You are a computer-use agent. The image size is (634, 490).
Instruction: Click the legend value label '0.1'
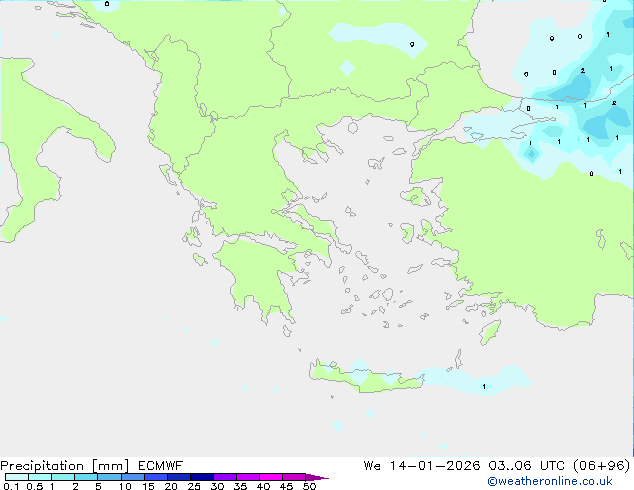pos(11,486)
